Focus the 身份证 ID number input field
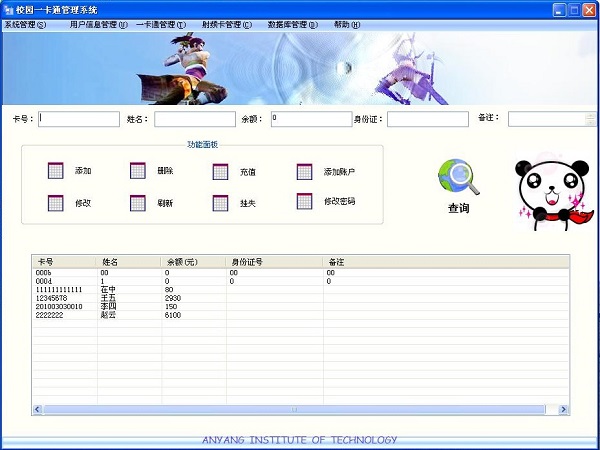Viewport: 600px width, 450px height. [x=428, y=119]
